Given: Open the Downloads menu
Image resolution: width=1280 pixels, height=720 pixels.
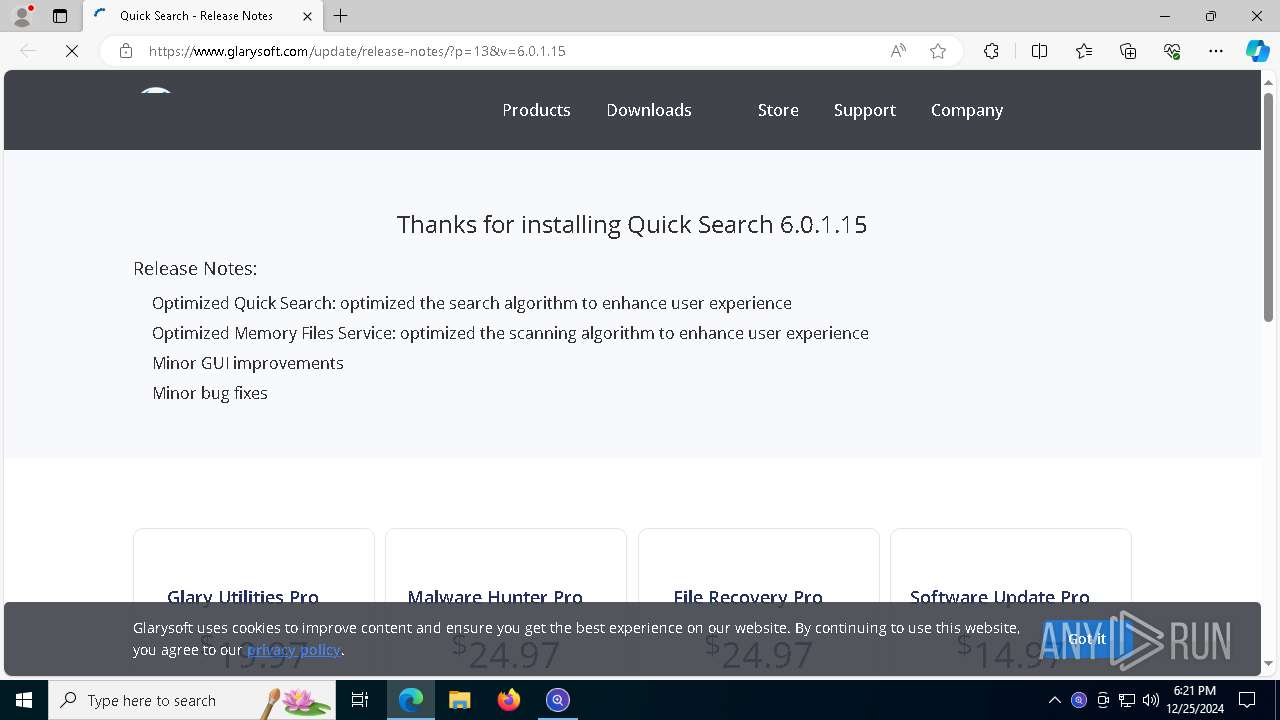Looking at the screenshot, I should click(x=649, y=110).
